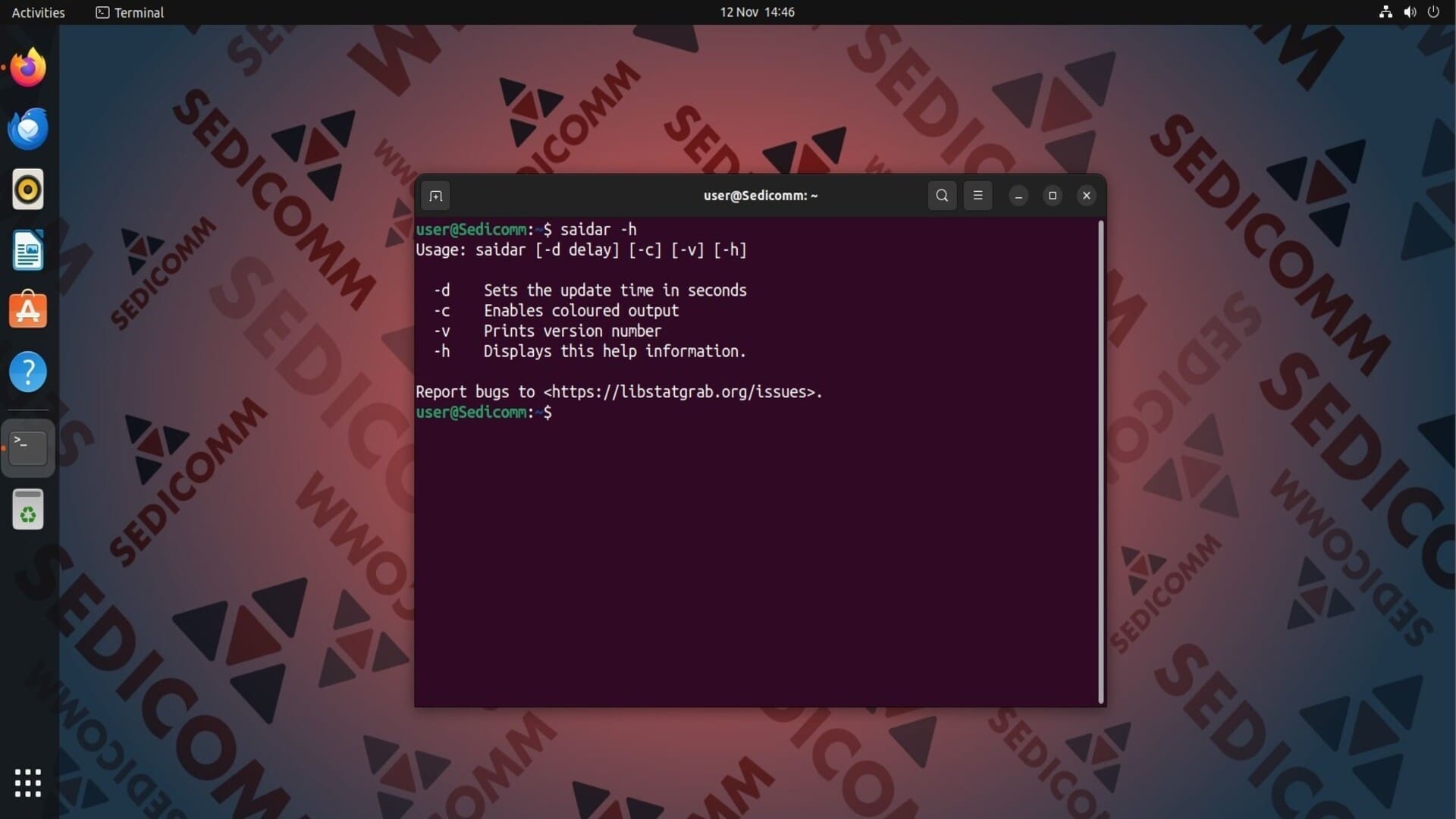Click the terminal vertical scrollbar
Viewport: 1456px width, 819px height.
pos(1101,462)
